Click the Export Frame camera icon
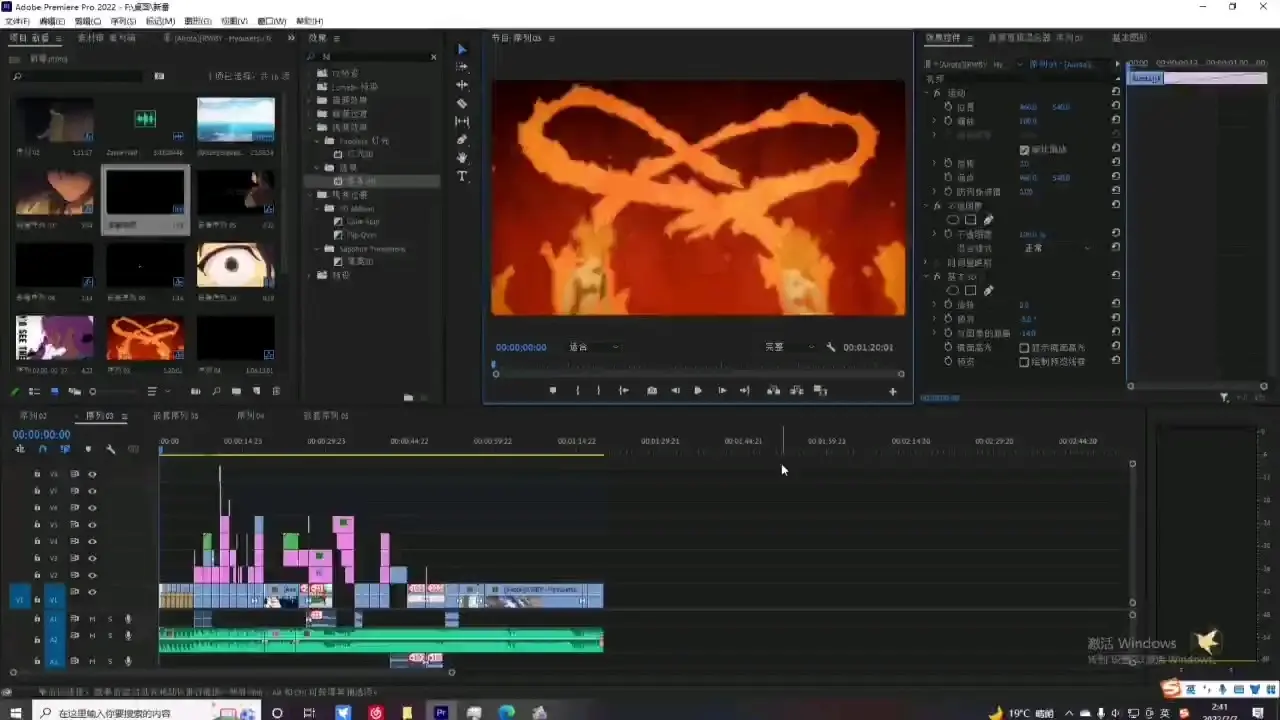The height and width of the screenshot is (720, 1280). pos(652,391)
